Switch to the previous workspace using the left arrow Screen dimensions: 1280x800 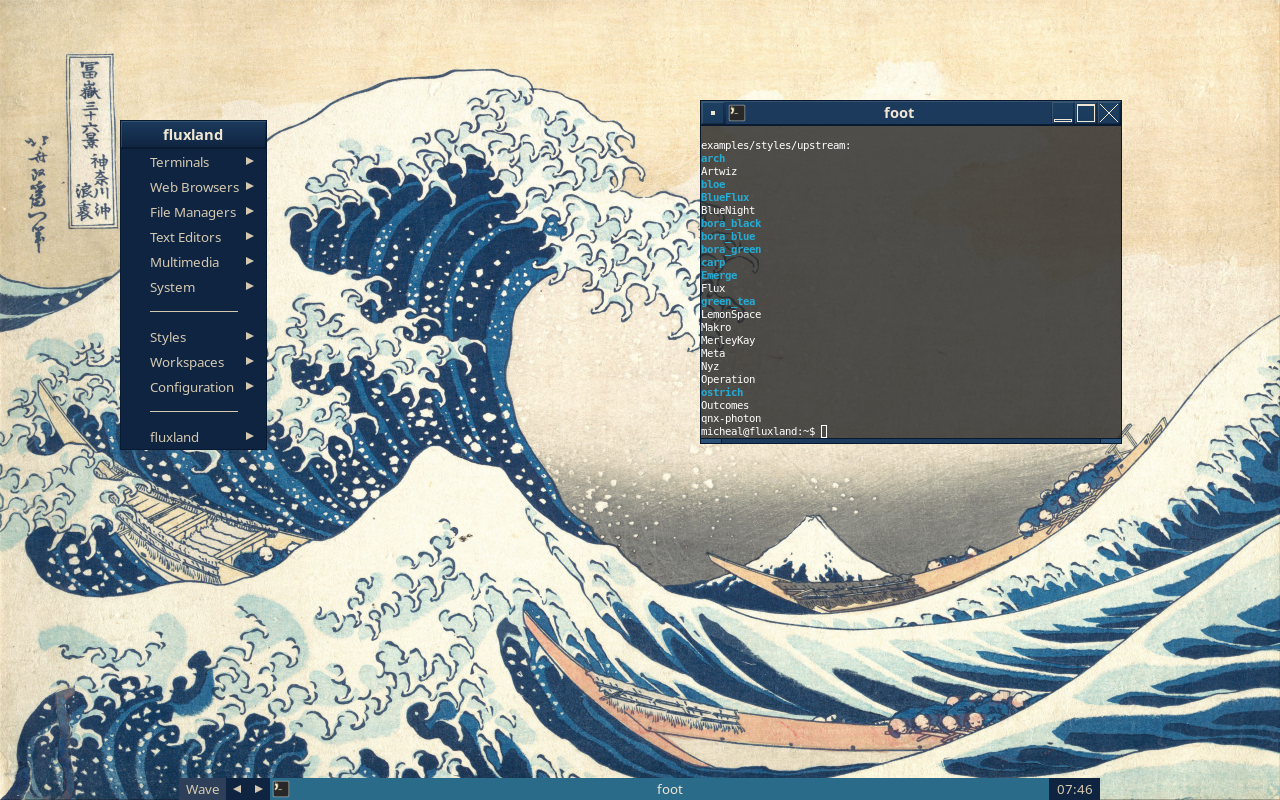pos(237,789)
